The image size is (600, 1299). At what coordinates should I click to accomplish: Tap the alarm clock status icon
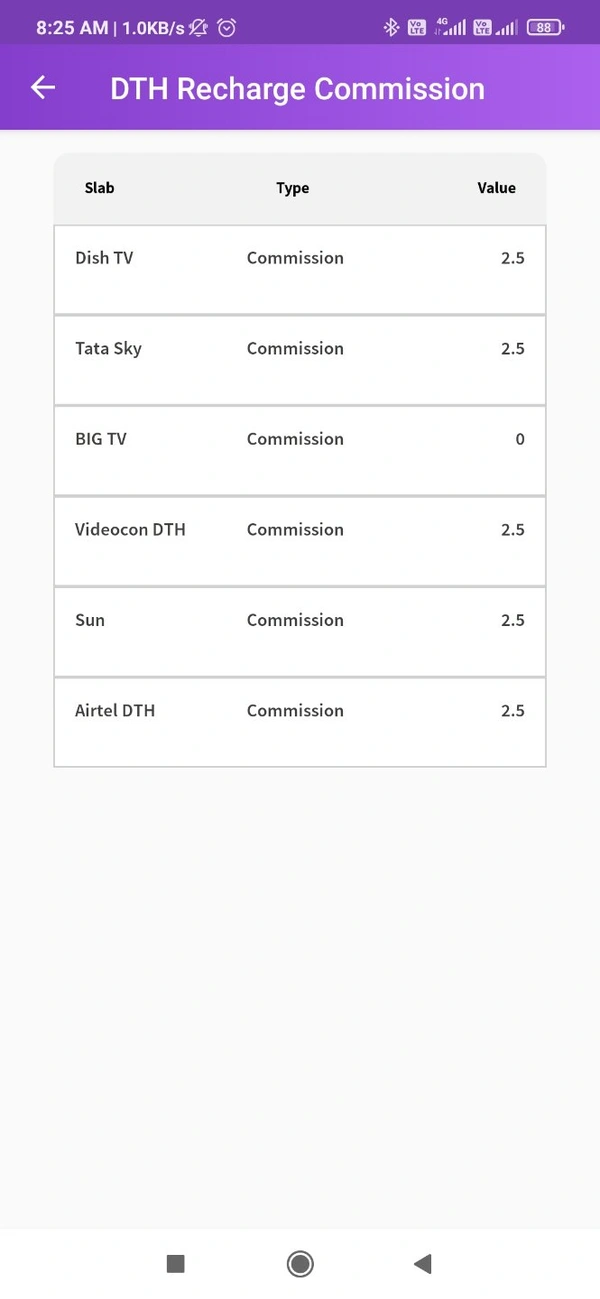click(227, 28)
